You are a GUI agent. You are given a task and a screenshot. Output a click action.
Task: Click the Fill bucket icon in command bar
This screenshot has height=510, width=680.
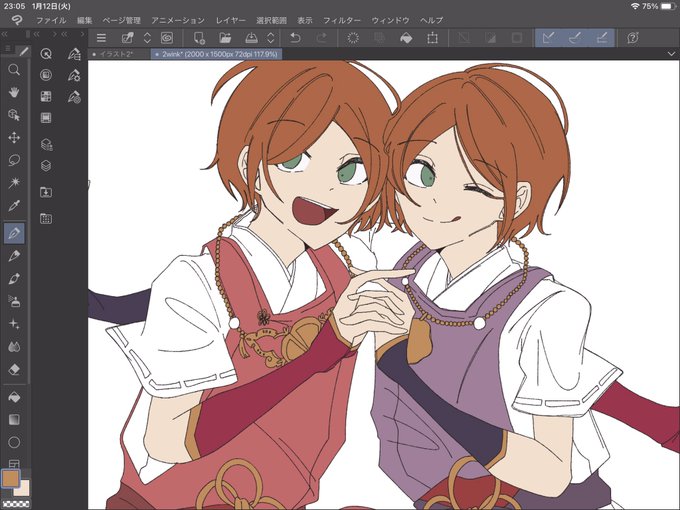pos(406,38)
